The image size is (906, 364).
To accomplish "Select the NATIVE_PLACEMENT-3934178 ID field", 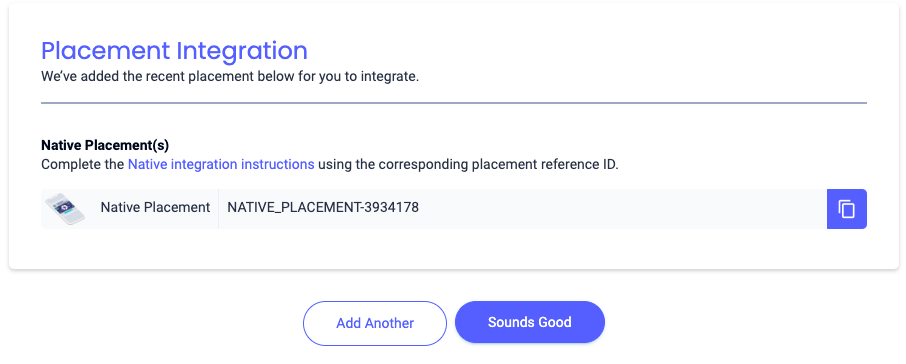I will (522, 209).
